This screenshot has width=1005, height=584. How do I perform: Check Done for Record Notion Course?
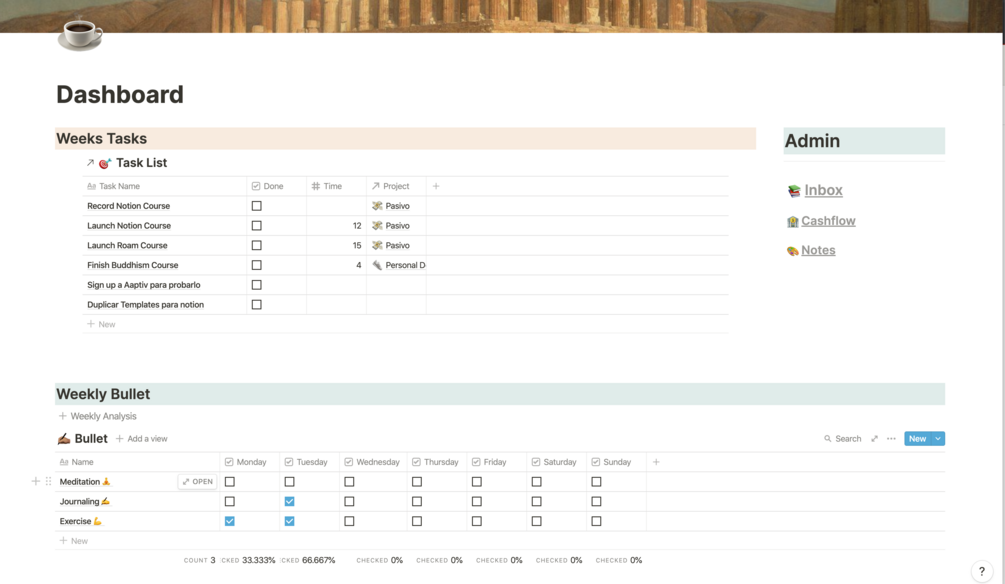pyautogui.click(x=256, y=206)
